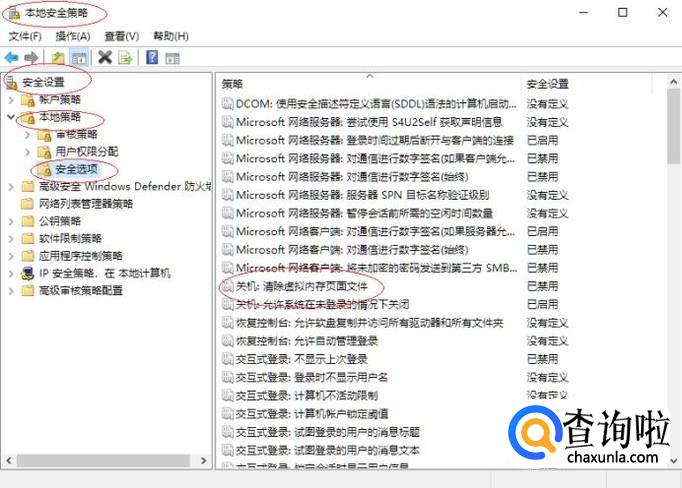Image resolution: width=682 pixels, height=488 pixels.
Task: Click icon beside 交互式登录: 不显示上次登录
Action: [228, 359]
